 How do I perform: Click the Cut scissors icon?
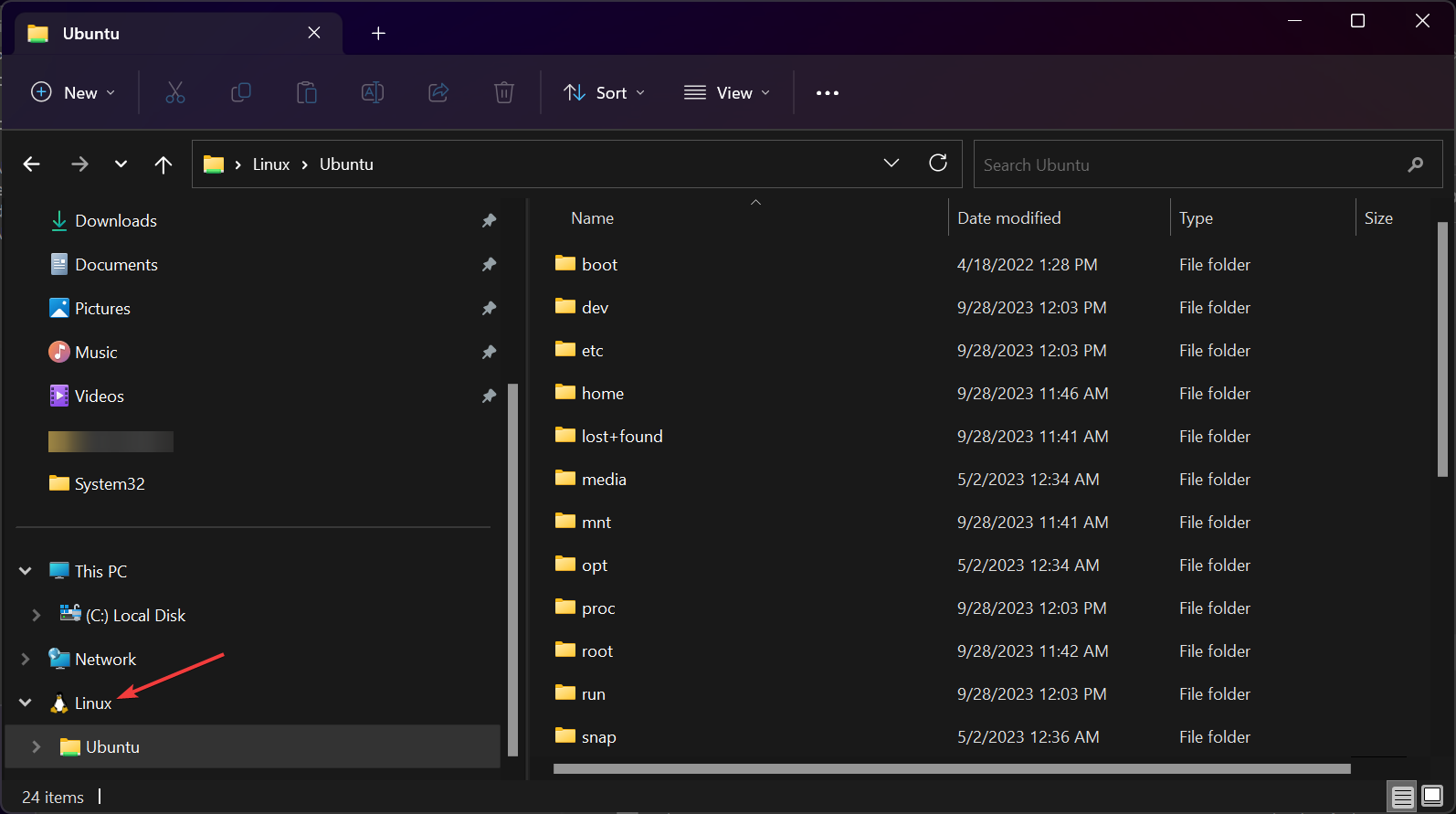(x=174, y=92)
